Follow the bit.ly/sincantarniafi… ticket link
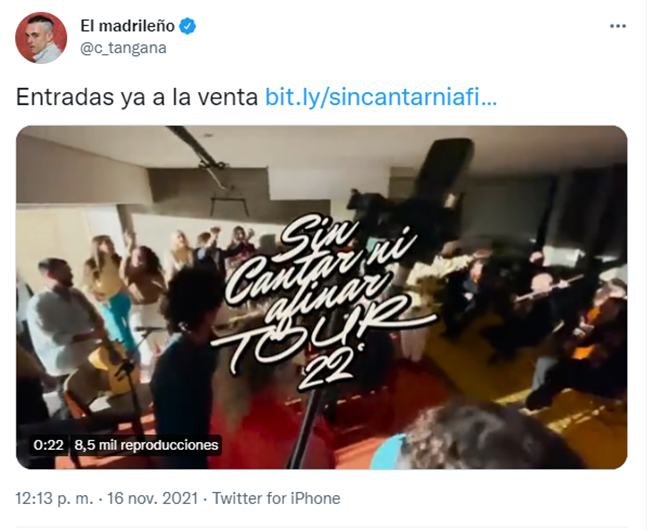 click(x=381, y=97)
